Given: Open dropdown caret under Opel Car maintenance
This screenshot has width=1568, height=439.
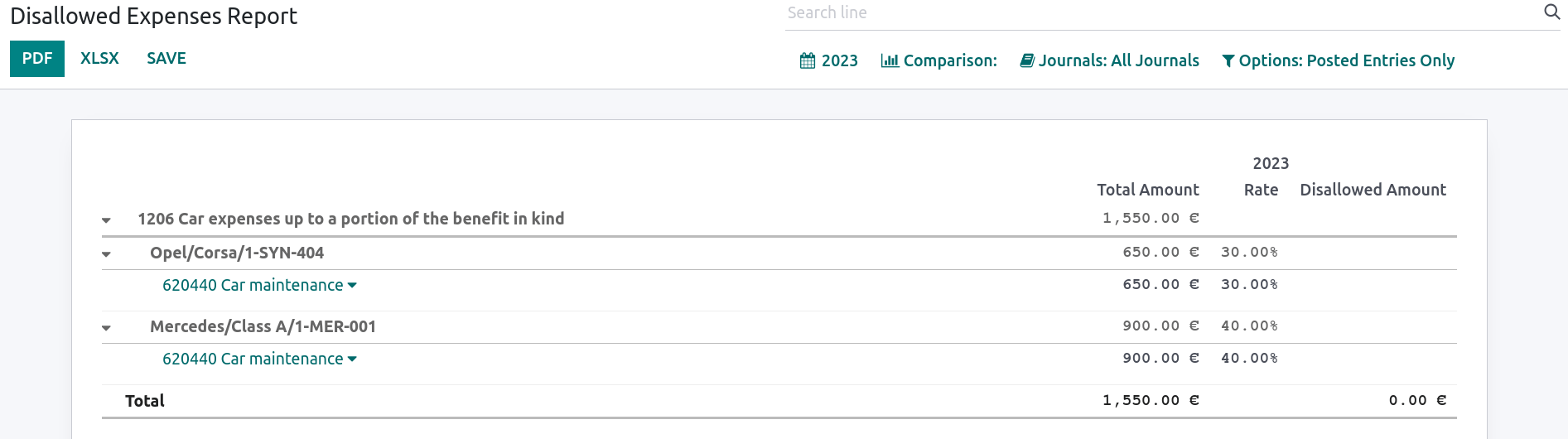Looking at the screenshot, I should pos(352,285).
